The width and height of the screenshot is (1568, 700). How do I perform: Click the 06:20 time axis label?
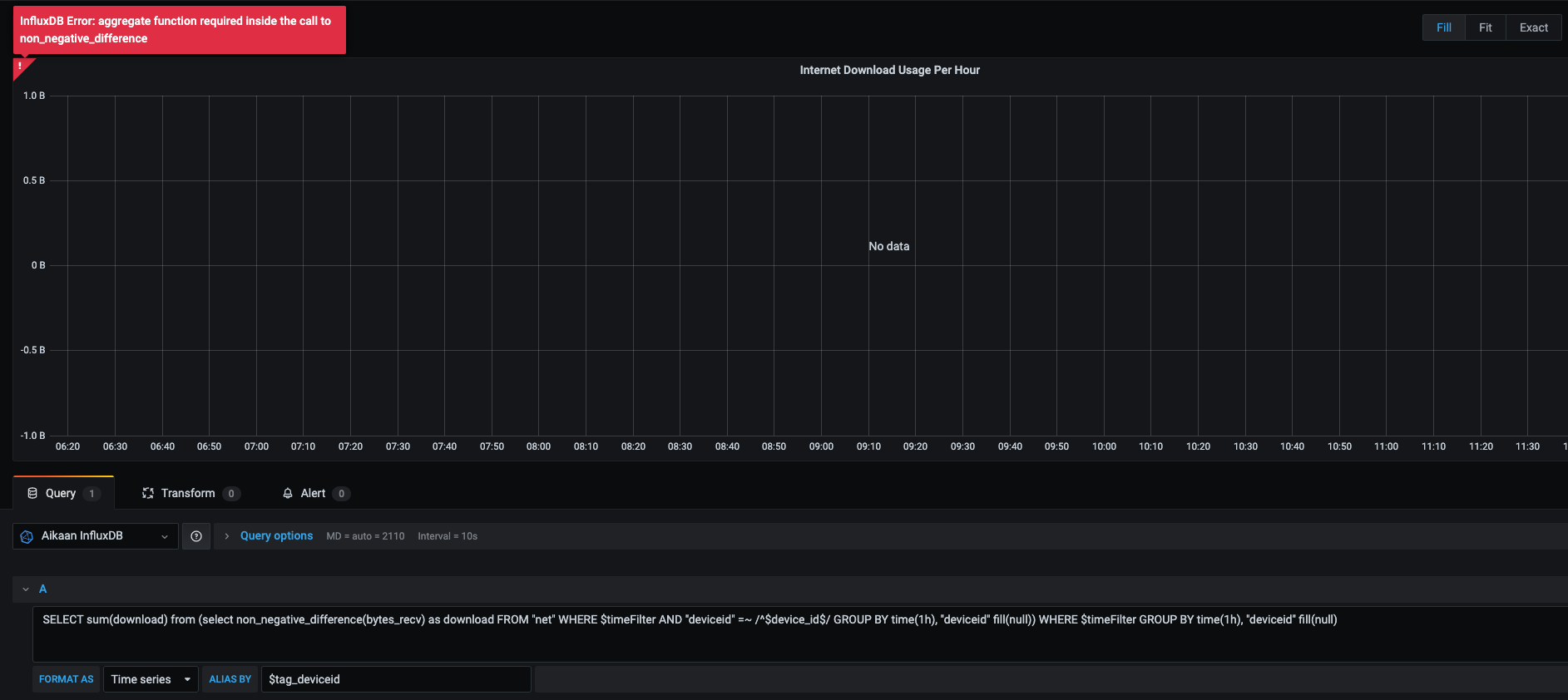[67, 446]
